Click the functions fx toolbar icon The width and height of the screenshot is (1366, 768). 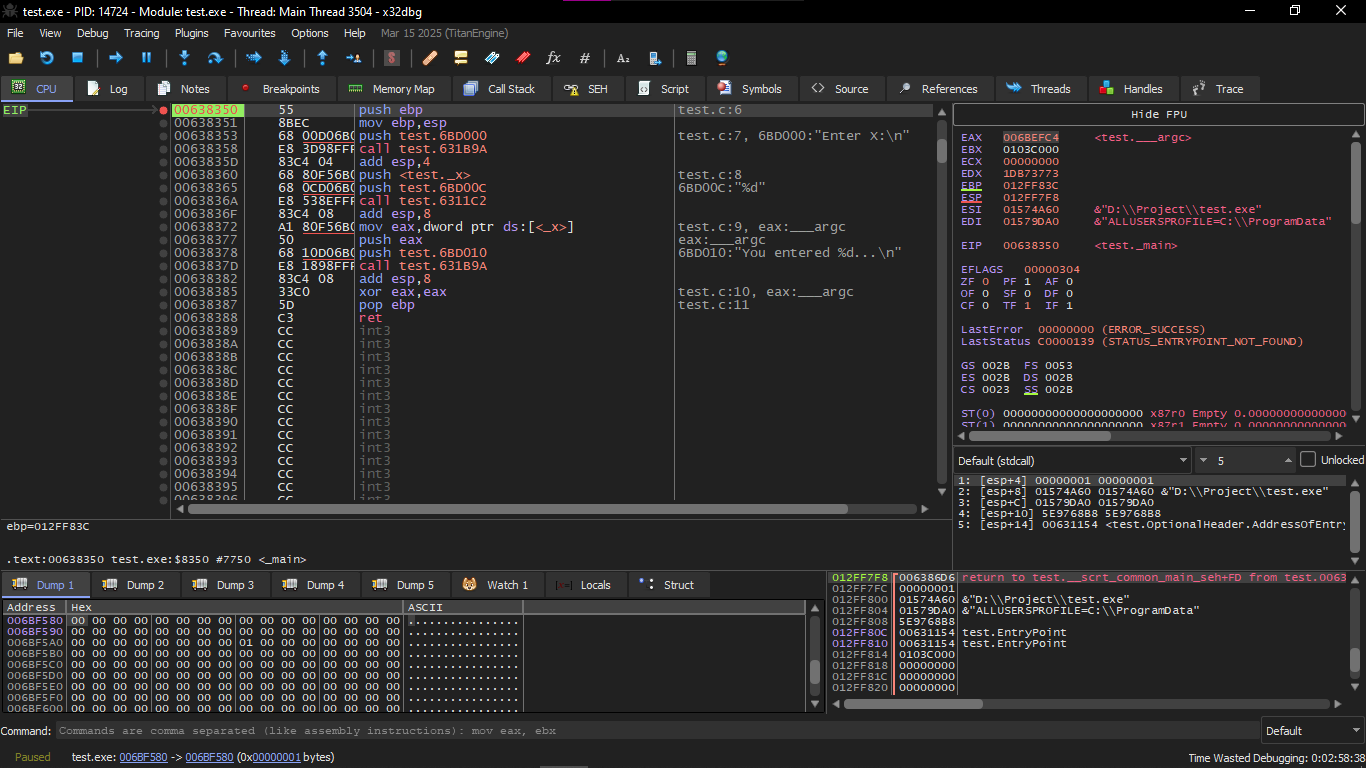point(553,58)
